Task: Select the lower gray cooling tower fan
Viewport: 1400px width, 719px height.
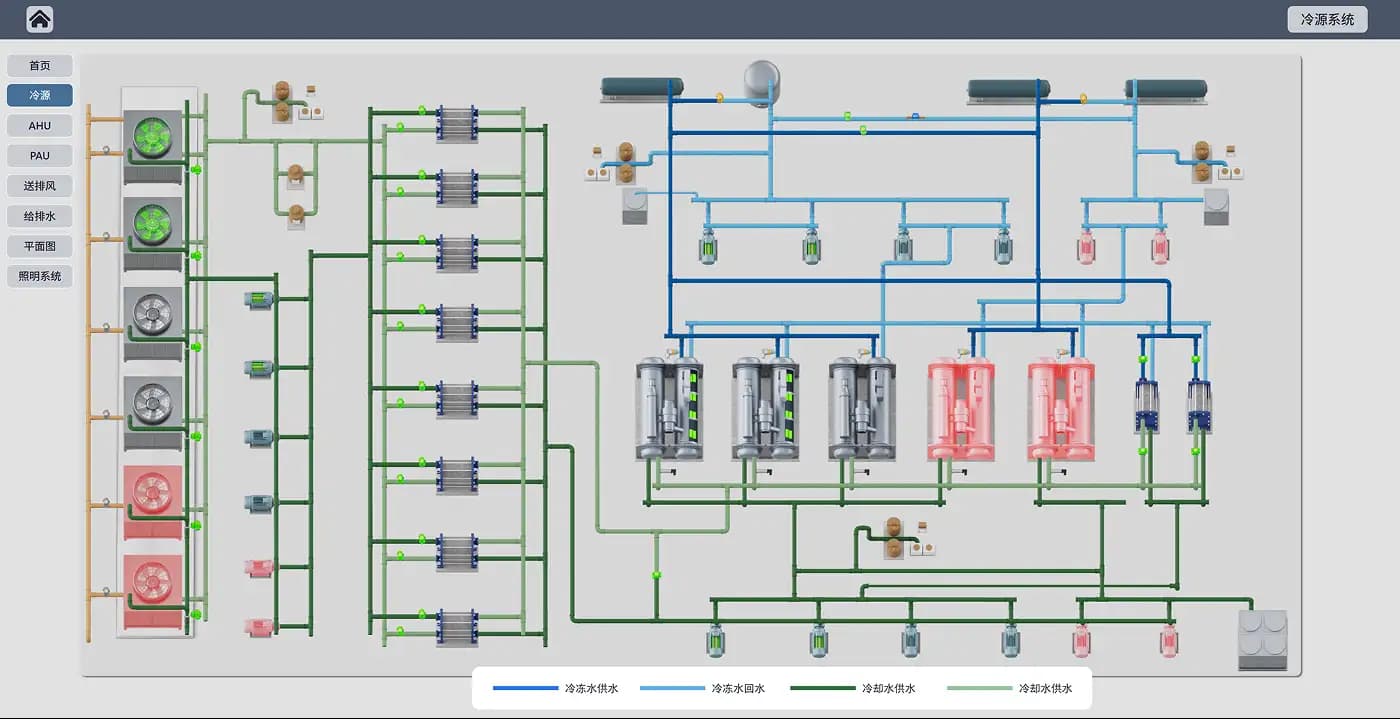Action: click(x=153, y=402)
